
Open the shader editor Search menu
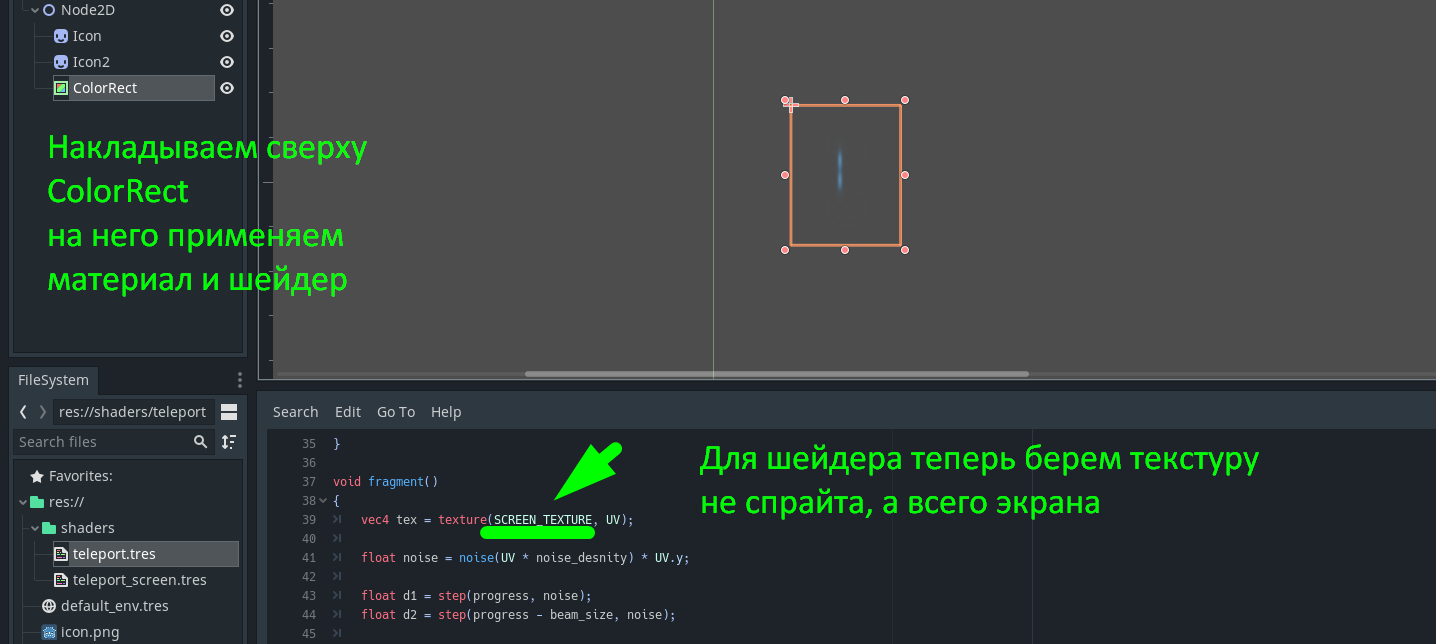[295, 412]
